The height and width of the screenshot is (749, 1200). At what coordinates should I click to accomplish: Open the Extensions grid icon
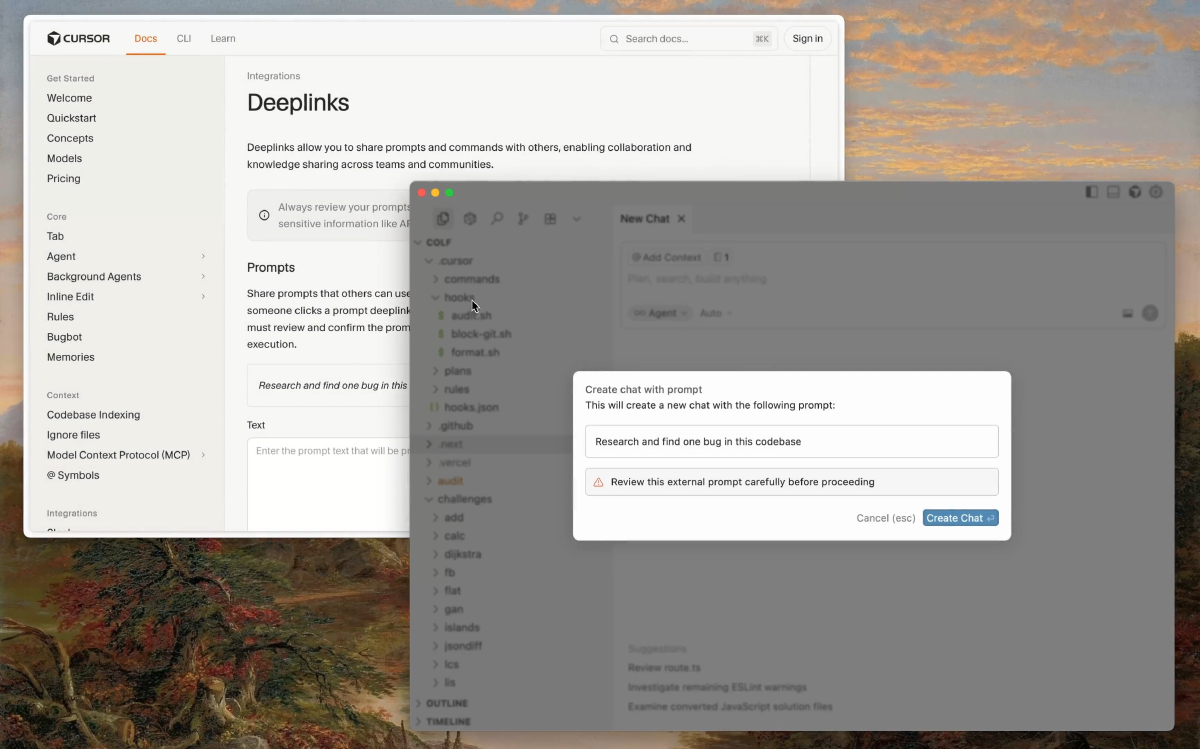click(550, 219)
